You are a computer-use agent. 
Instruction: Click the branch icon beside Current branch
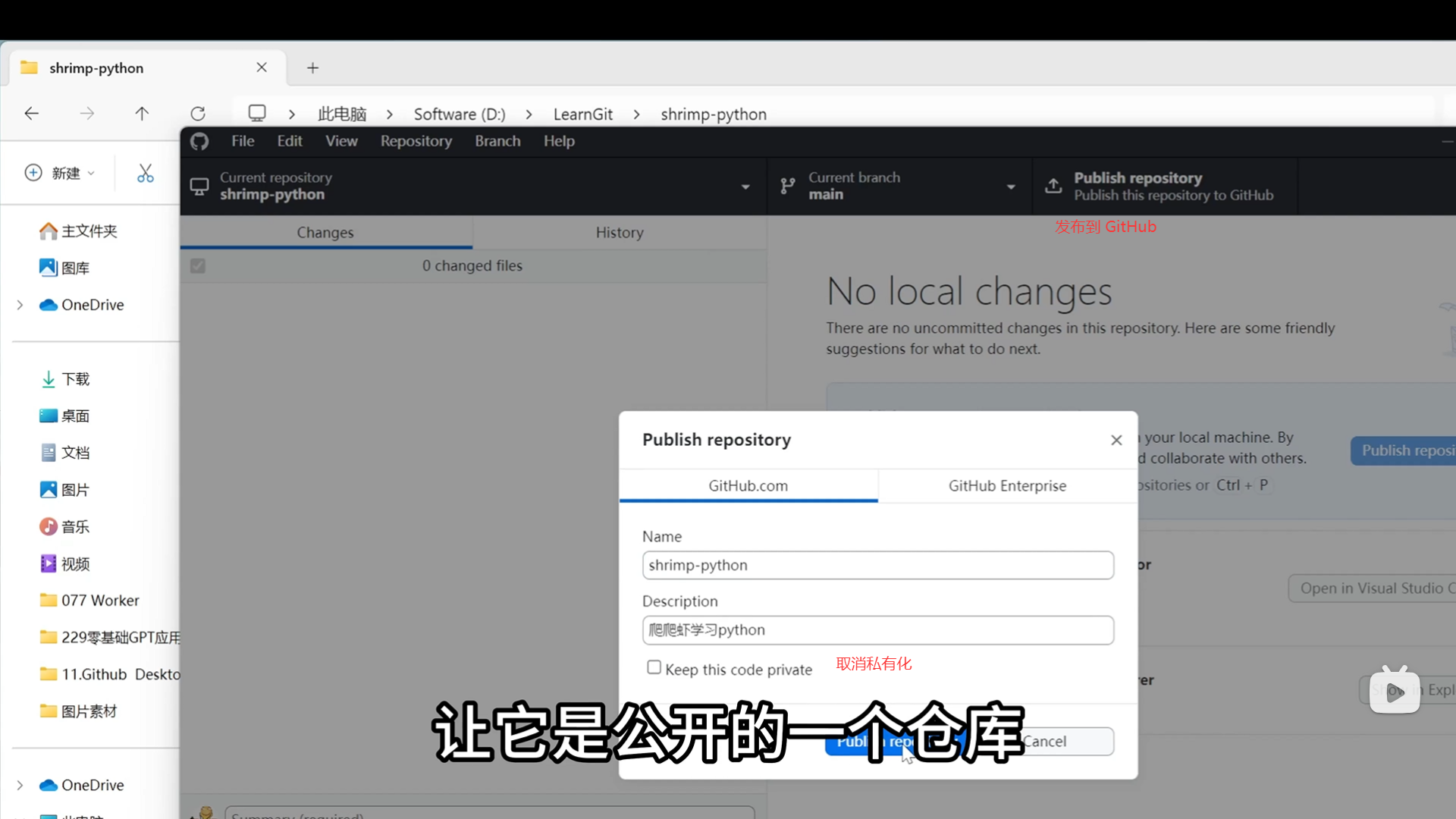[788, 186]
